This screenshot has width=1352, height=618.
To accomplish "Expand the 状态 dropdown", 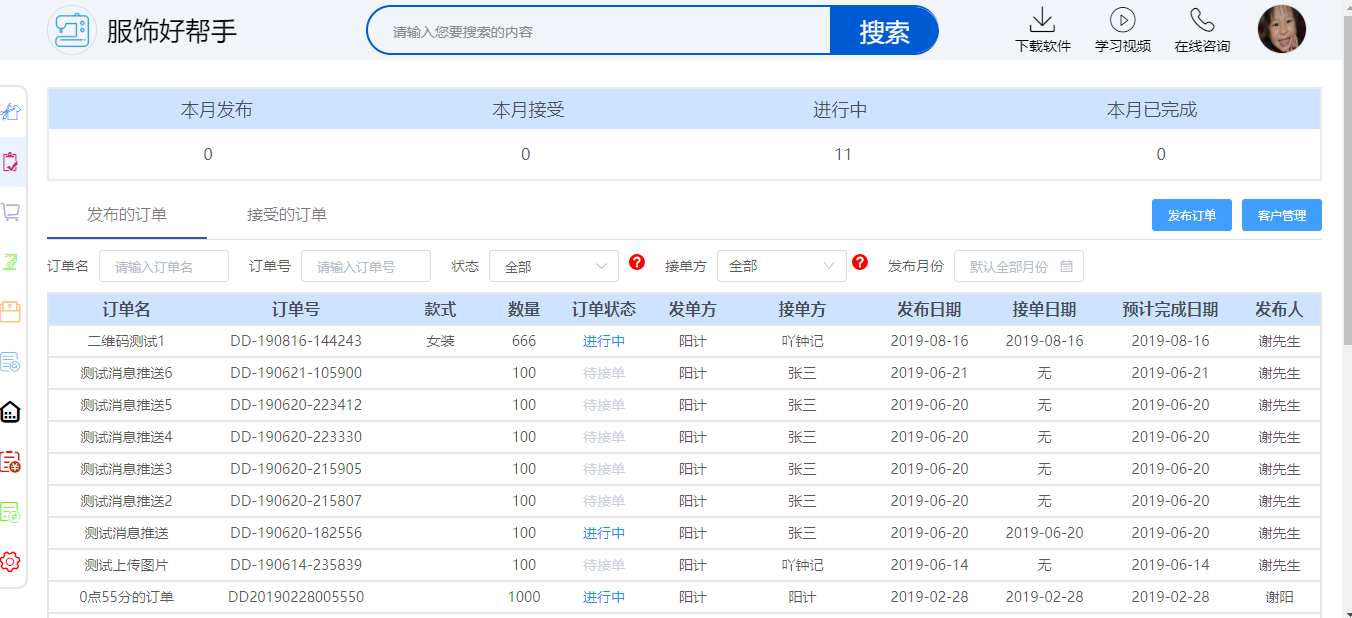I will pos(554,266).
